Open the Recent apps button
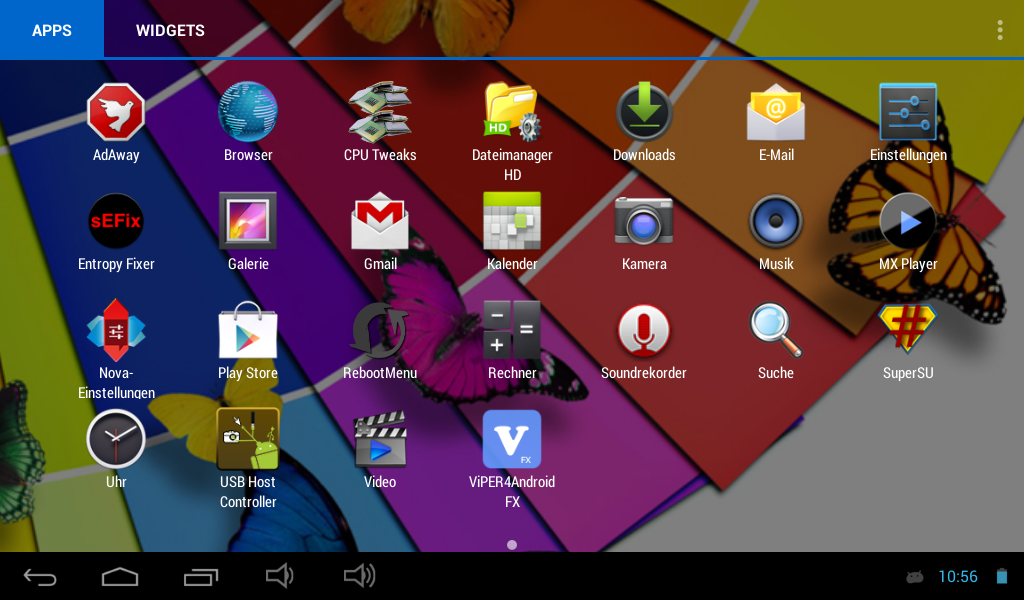 200,576
